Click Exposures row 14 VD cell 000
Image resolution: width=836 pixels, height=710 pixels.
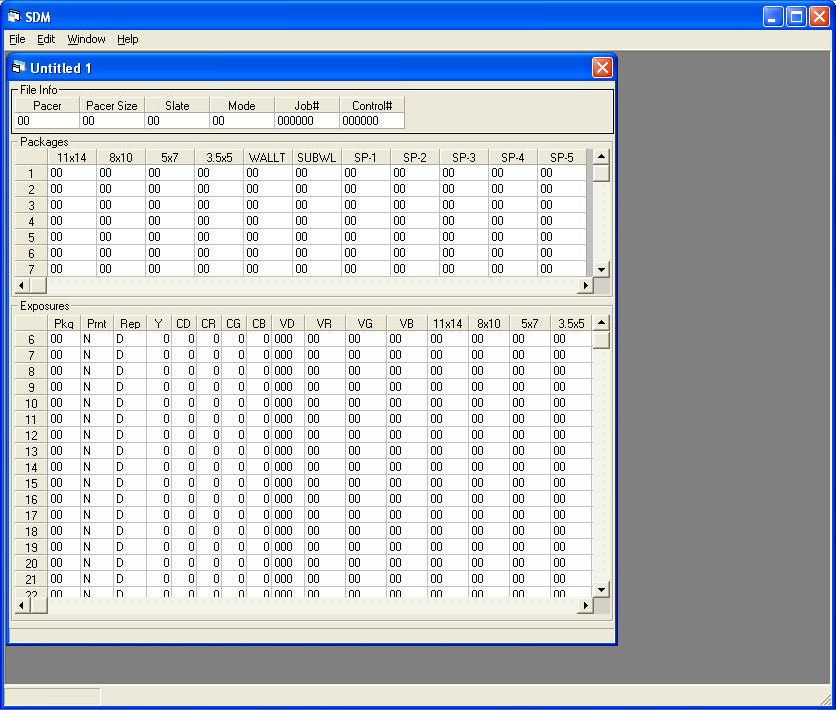[x=287, y=467]
